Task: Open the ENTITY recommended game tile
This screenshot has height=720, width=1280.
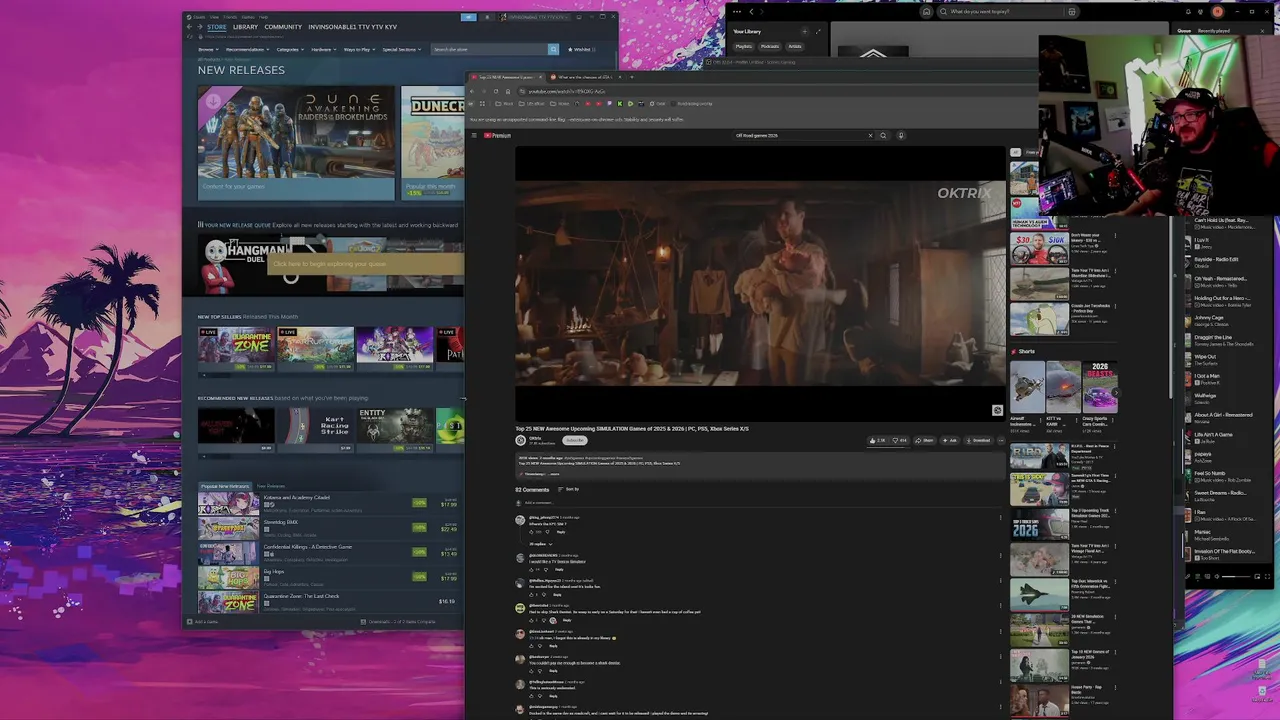Action: pyautogui.click(x=395, y=428)
